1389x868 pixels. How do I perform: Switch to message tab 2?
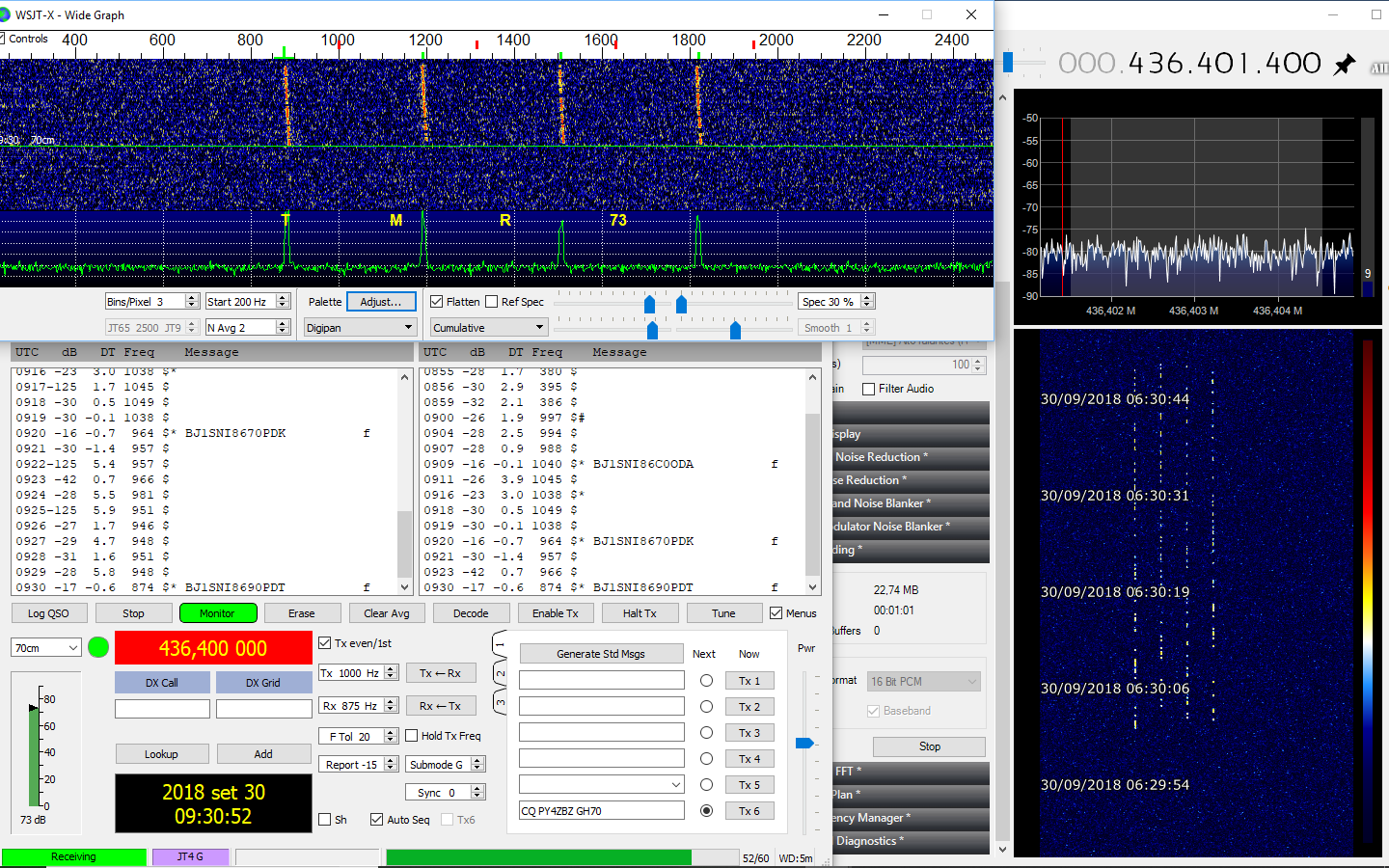click(500, 673)
